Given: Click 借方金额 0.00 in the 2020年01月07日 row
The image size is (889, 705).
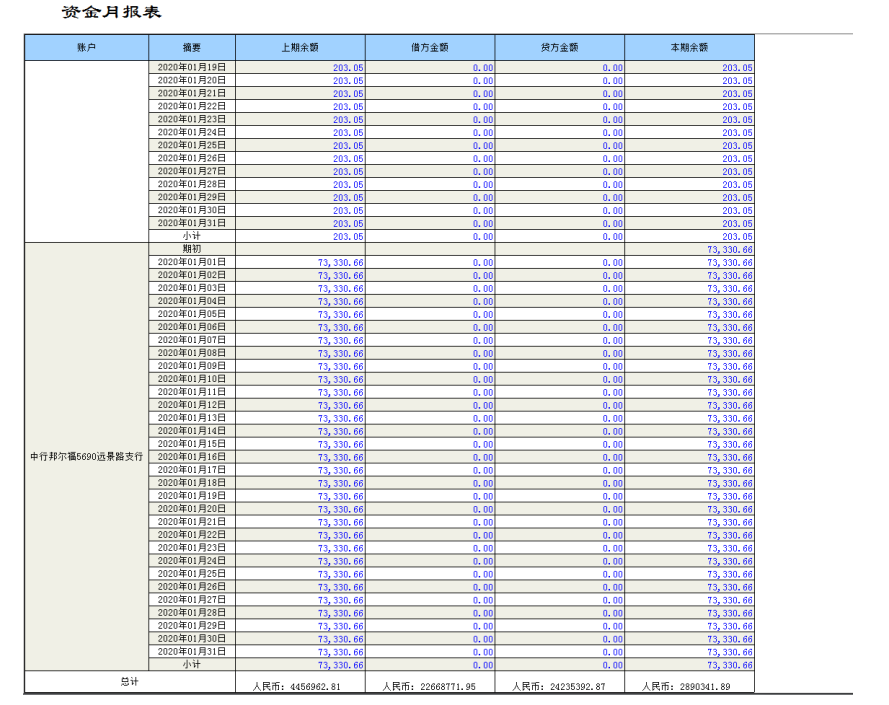Looking at the screenshot, I should (483, 340).
